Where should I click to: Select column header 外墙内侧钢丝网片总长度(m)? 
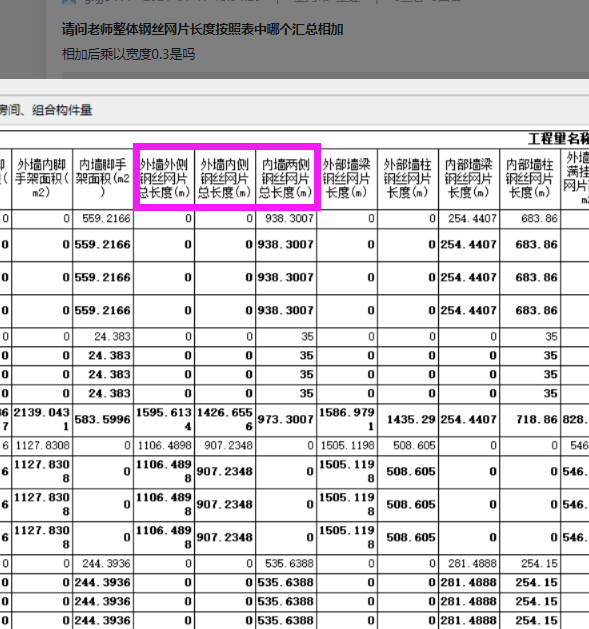[225, 179]
